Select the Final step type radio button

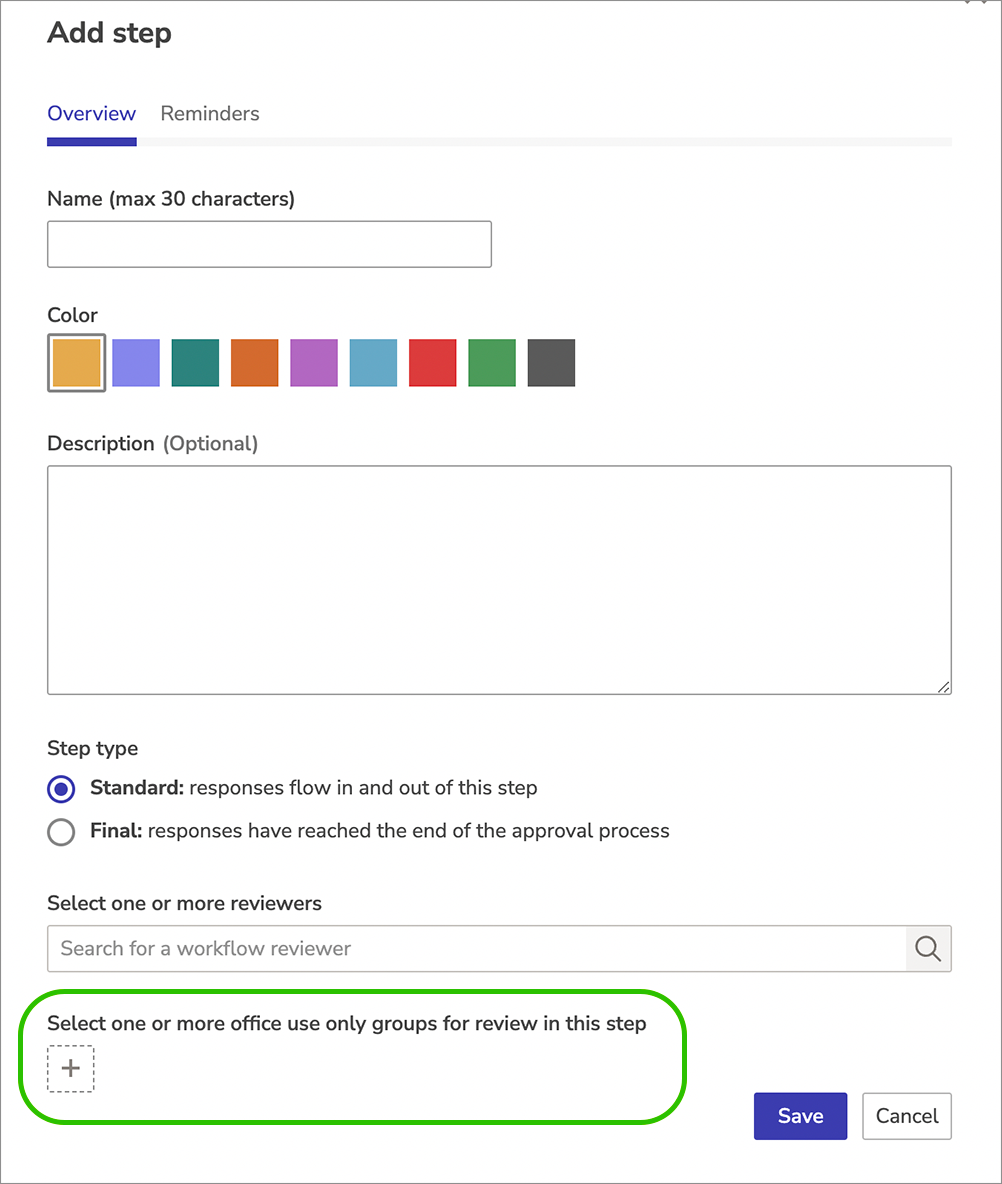point(61,832)
